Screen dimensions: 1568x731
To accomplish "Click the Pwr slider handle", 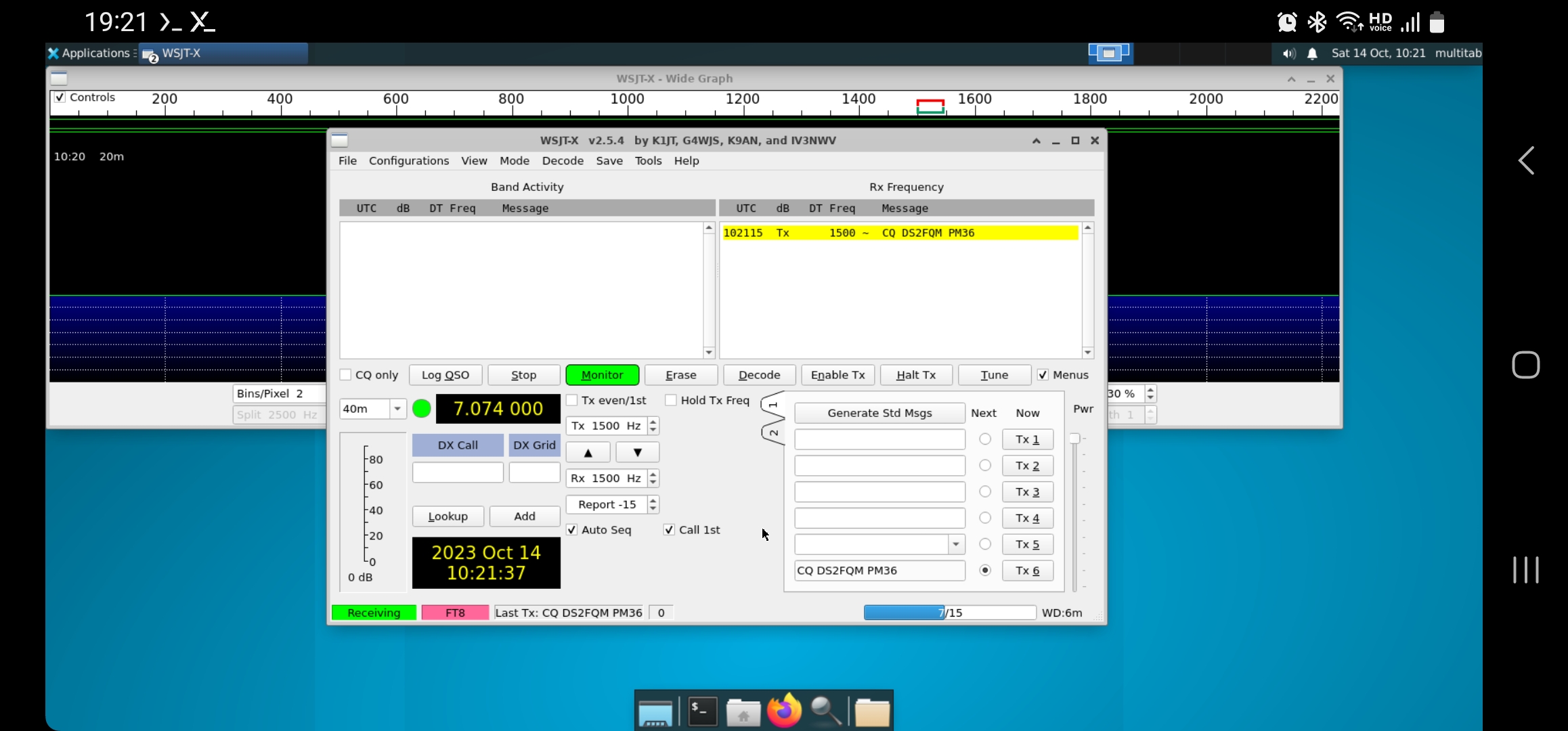I will (1074, 439).
